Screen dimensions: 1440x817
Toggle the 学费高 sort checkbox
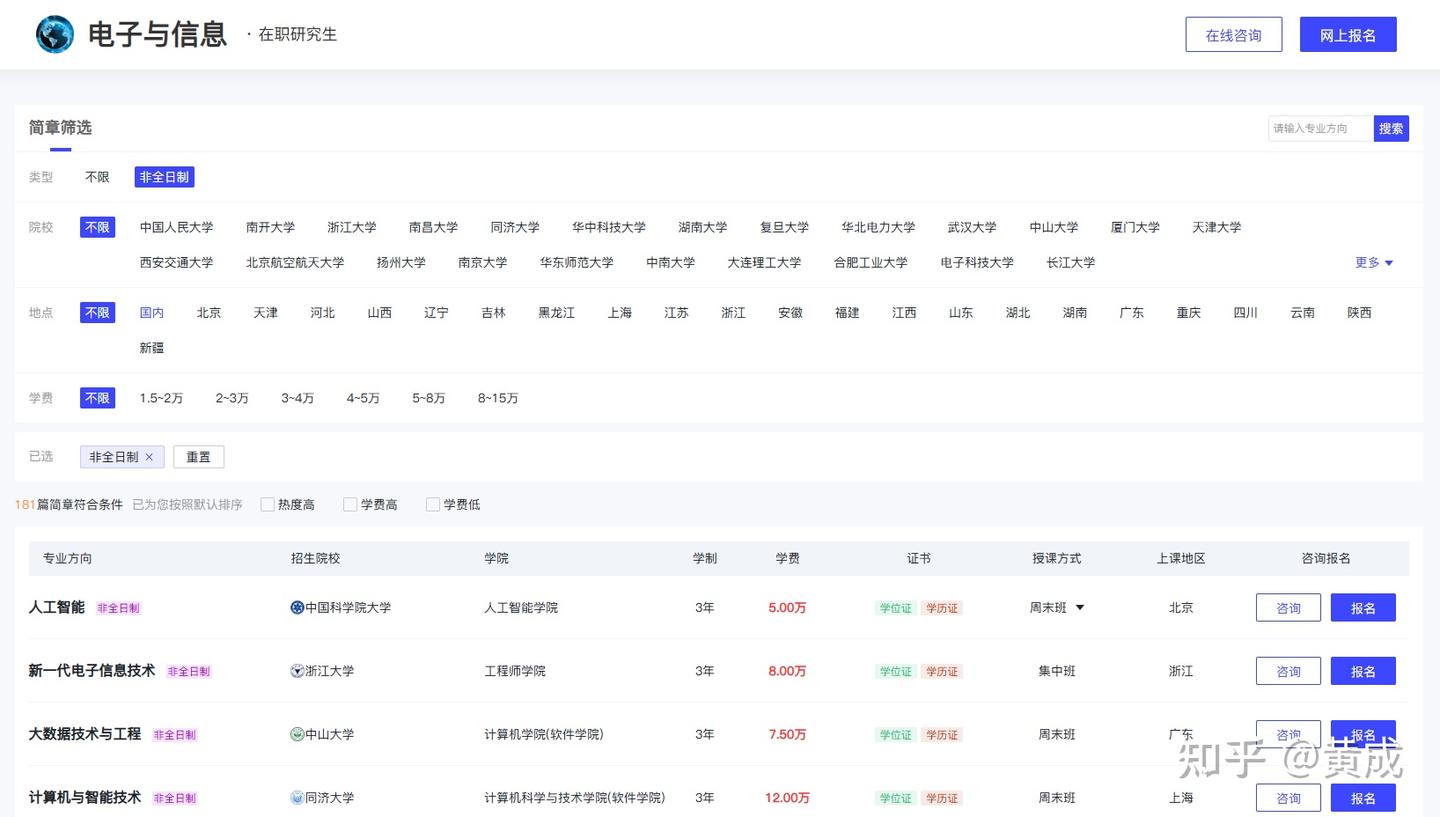click(350, 505)
